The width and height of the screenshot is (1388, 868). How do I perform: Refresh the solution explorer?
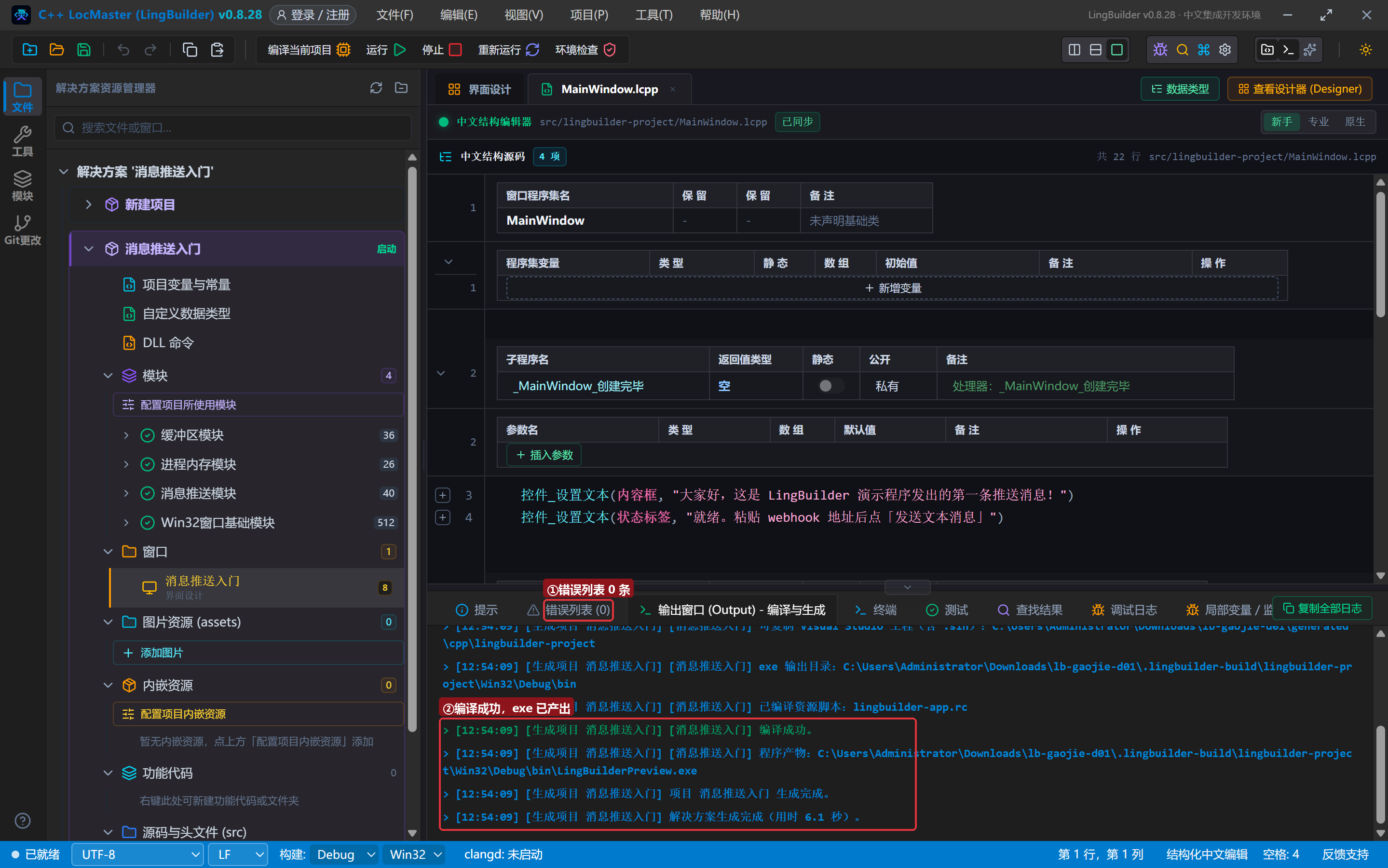(x=376, y=88)
